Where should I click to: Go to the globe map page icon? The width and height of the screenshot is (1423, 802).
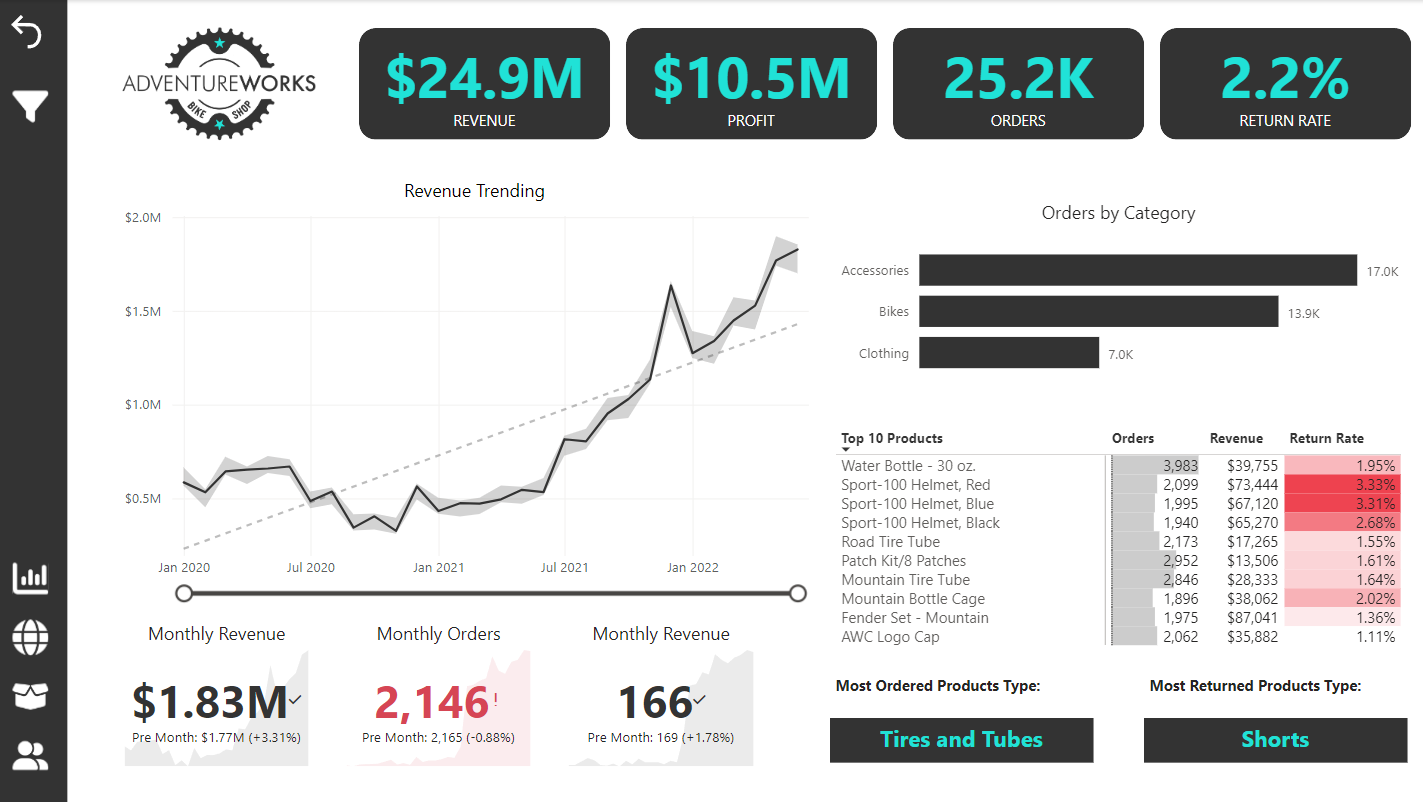30,637
